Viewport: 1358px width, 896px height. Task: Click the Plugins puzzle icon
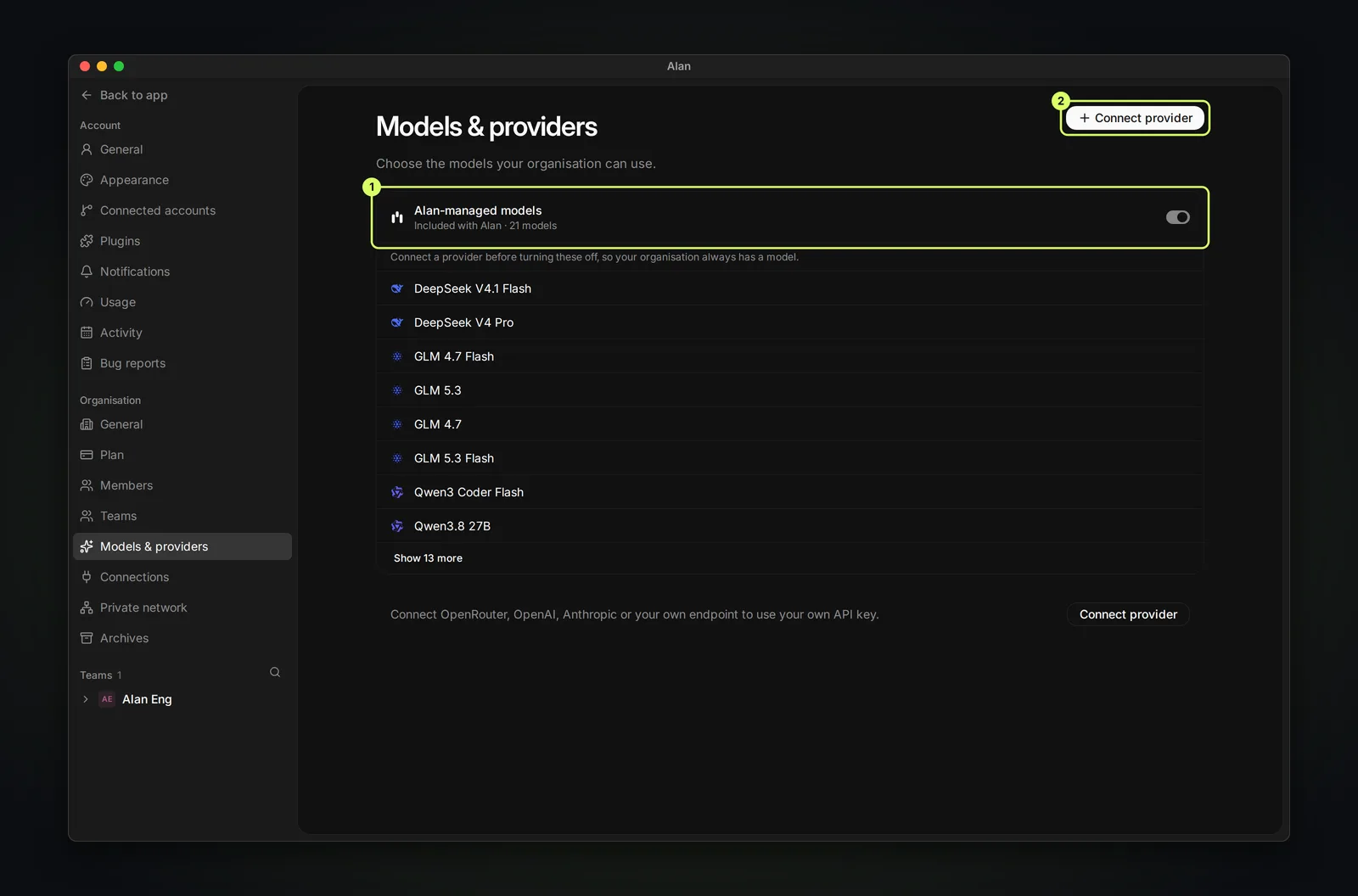click(87, 241)
